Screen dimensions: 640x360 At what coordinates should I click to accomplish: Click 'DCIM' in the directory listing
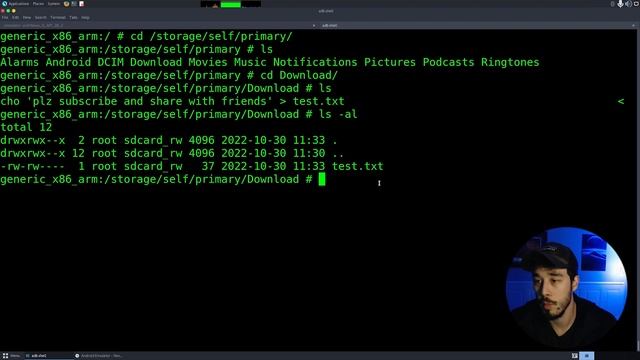110,62
